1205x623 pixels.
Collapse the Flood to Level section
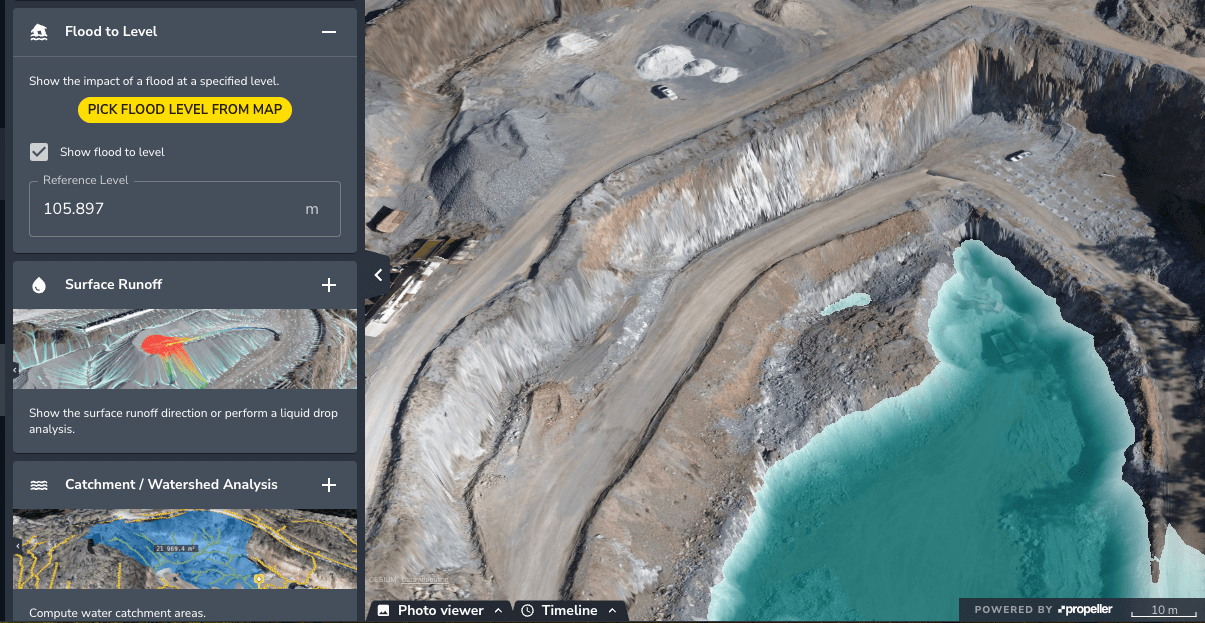tap(328, 32)
